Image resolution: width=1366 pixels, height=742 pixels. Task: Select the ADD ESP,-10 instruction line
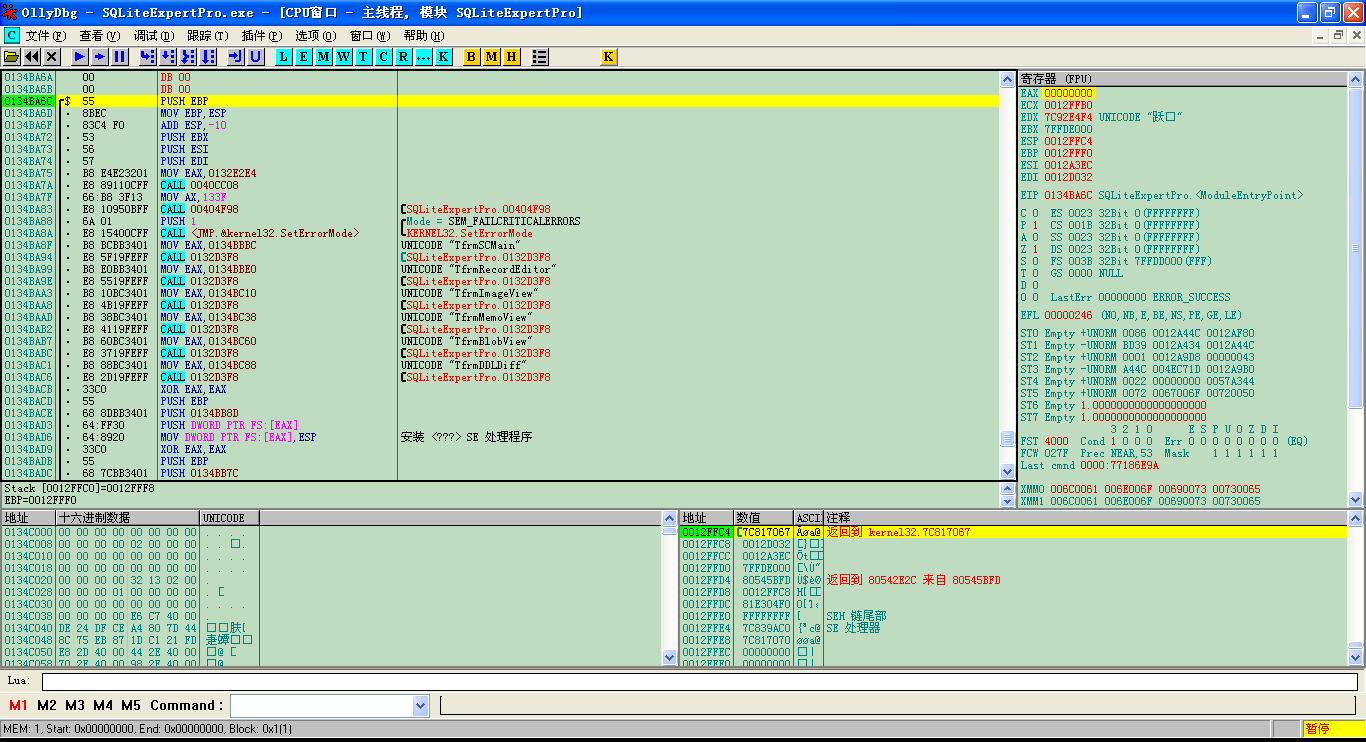pos(500,126)
